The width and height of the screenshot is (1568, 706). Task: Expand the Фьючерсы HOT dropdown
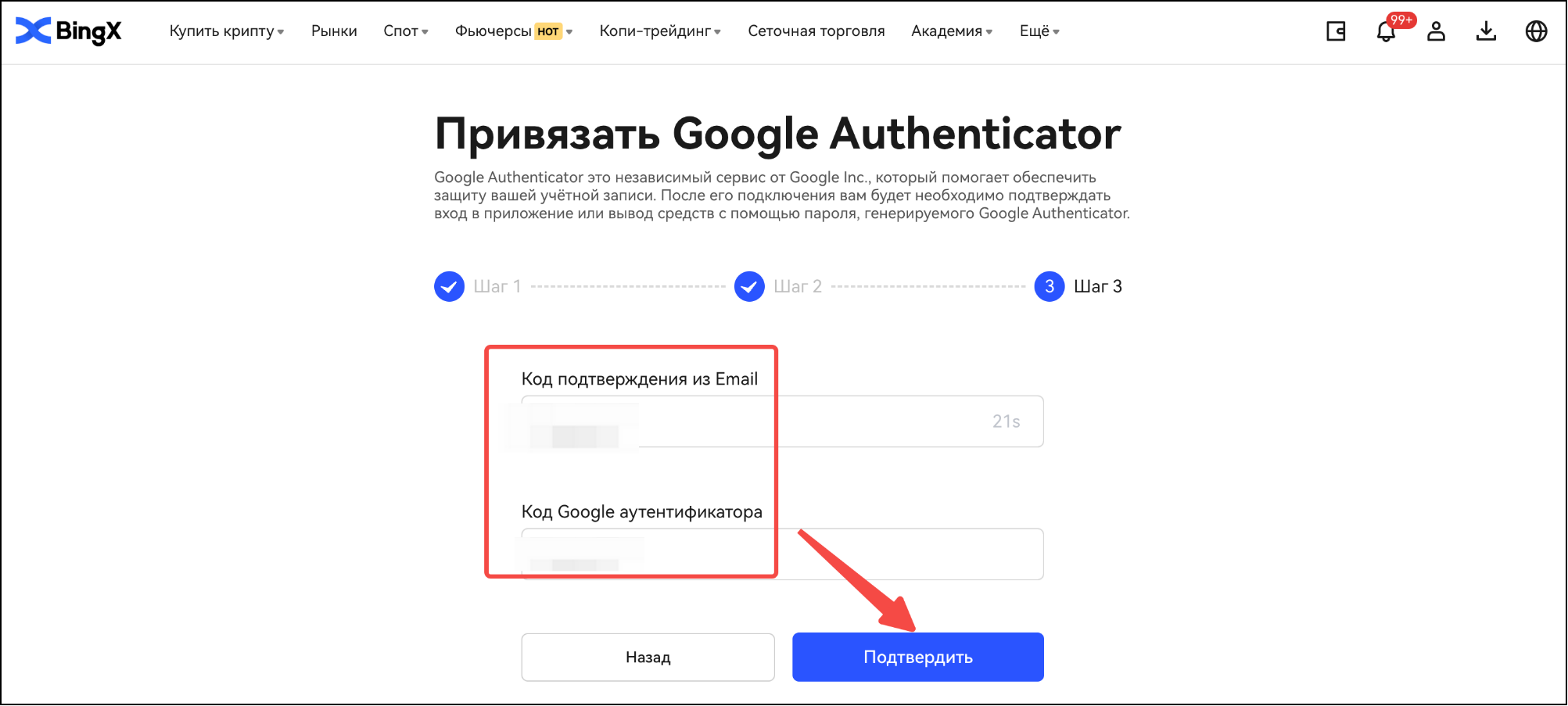coord(514,31)
